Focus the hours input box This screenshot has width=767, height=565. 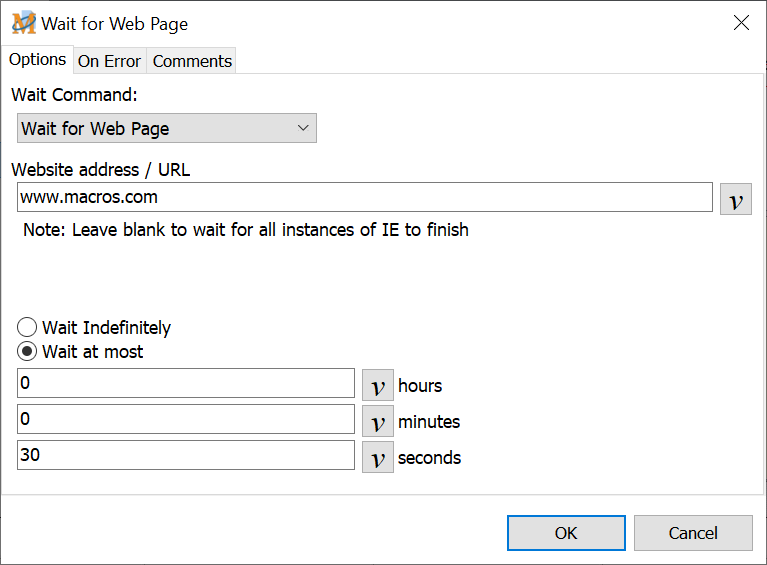pos(186,384)
